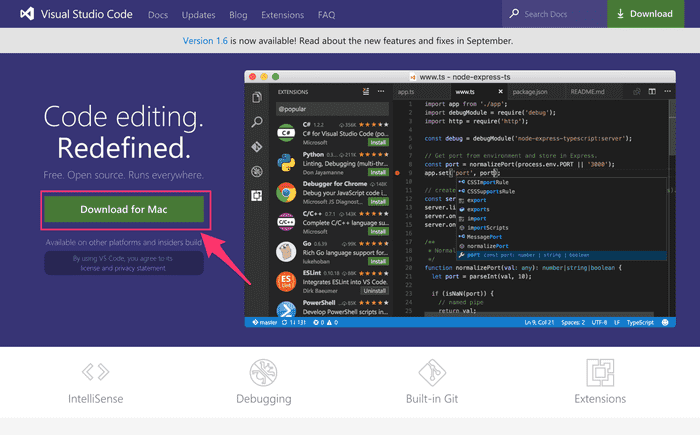Select the Search magnifier in activity bar

pos(257,122)
